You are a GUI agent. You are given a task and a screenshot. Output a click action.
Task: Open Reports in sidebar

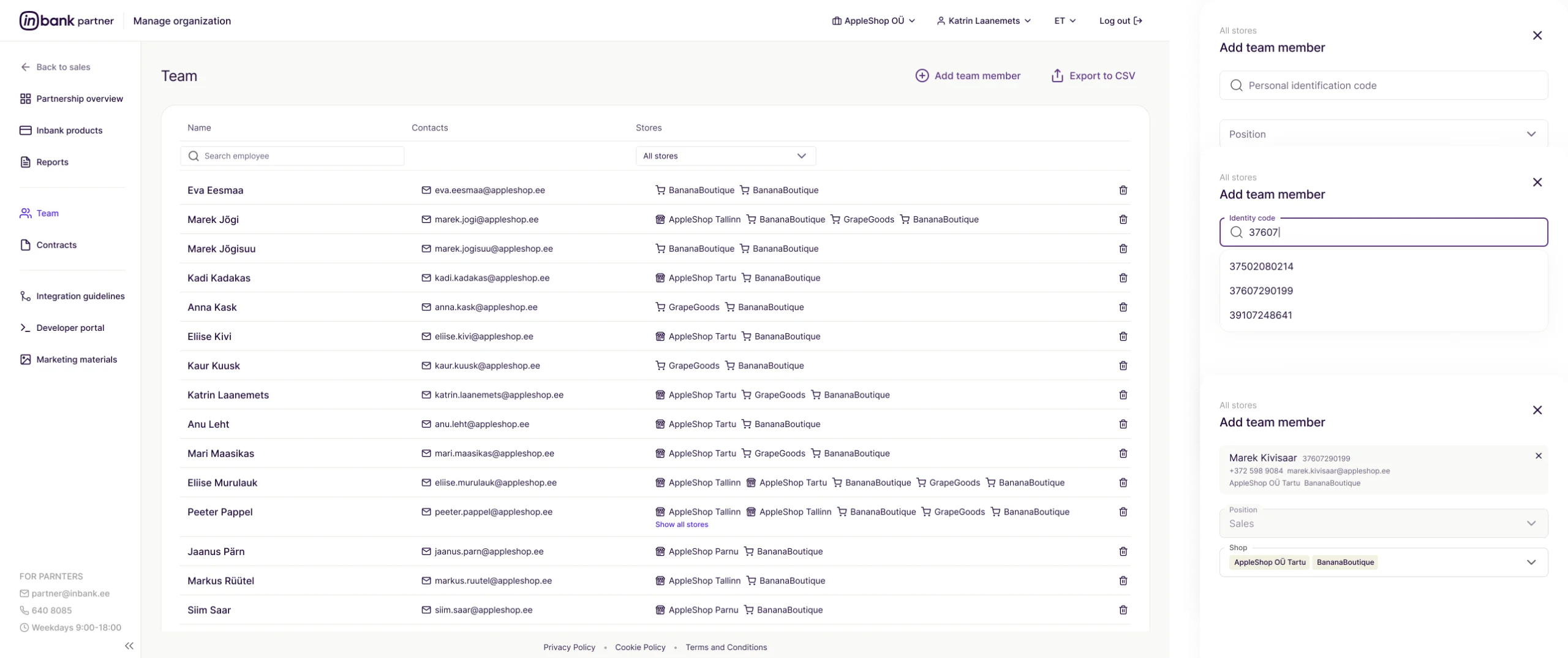tap(44, 162)
